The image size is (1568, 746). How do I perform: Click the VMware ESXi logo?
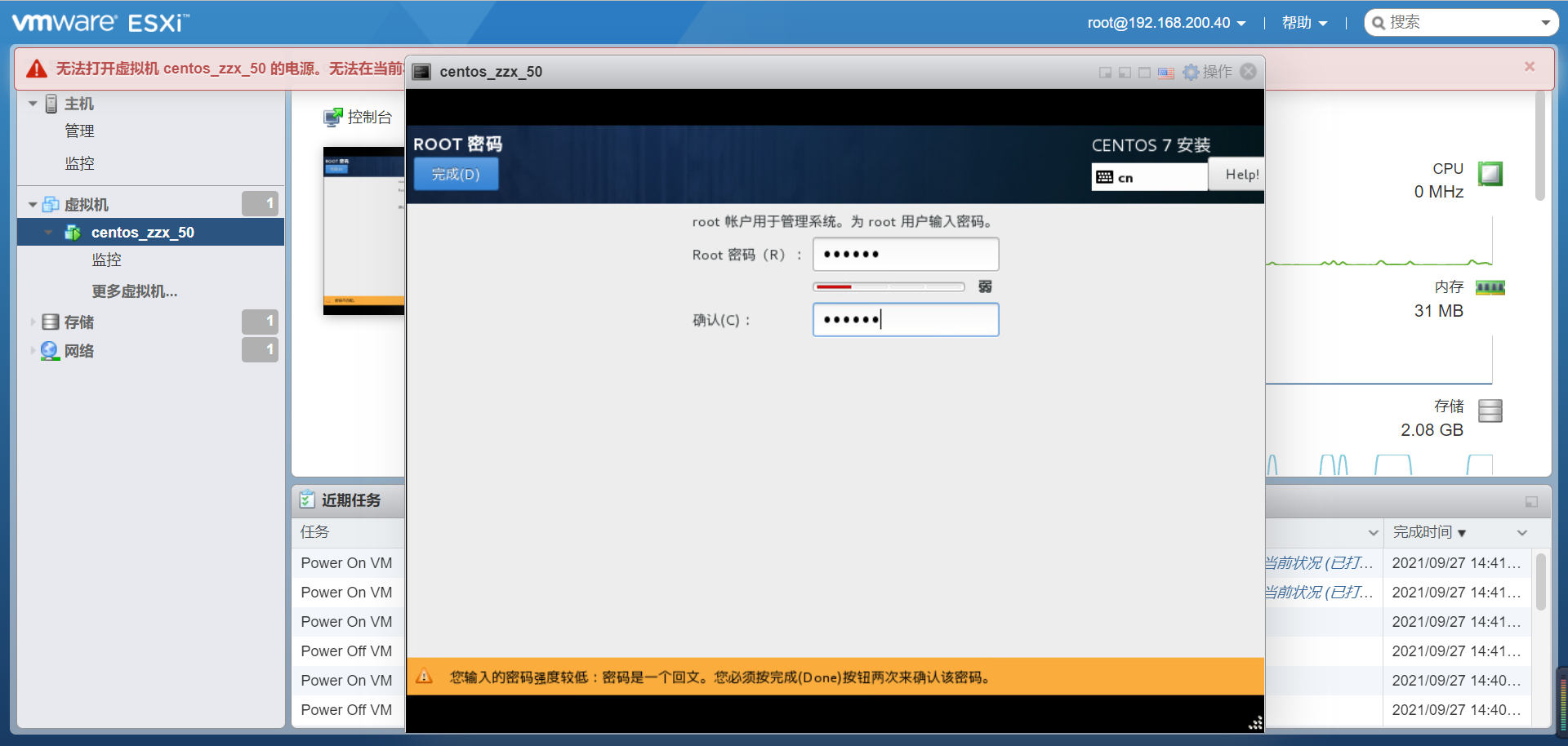[x=100, y=22]
